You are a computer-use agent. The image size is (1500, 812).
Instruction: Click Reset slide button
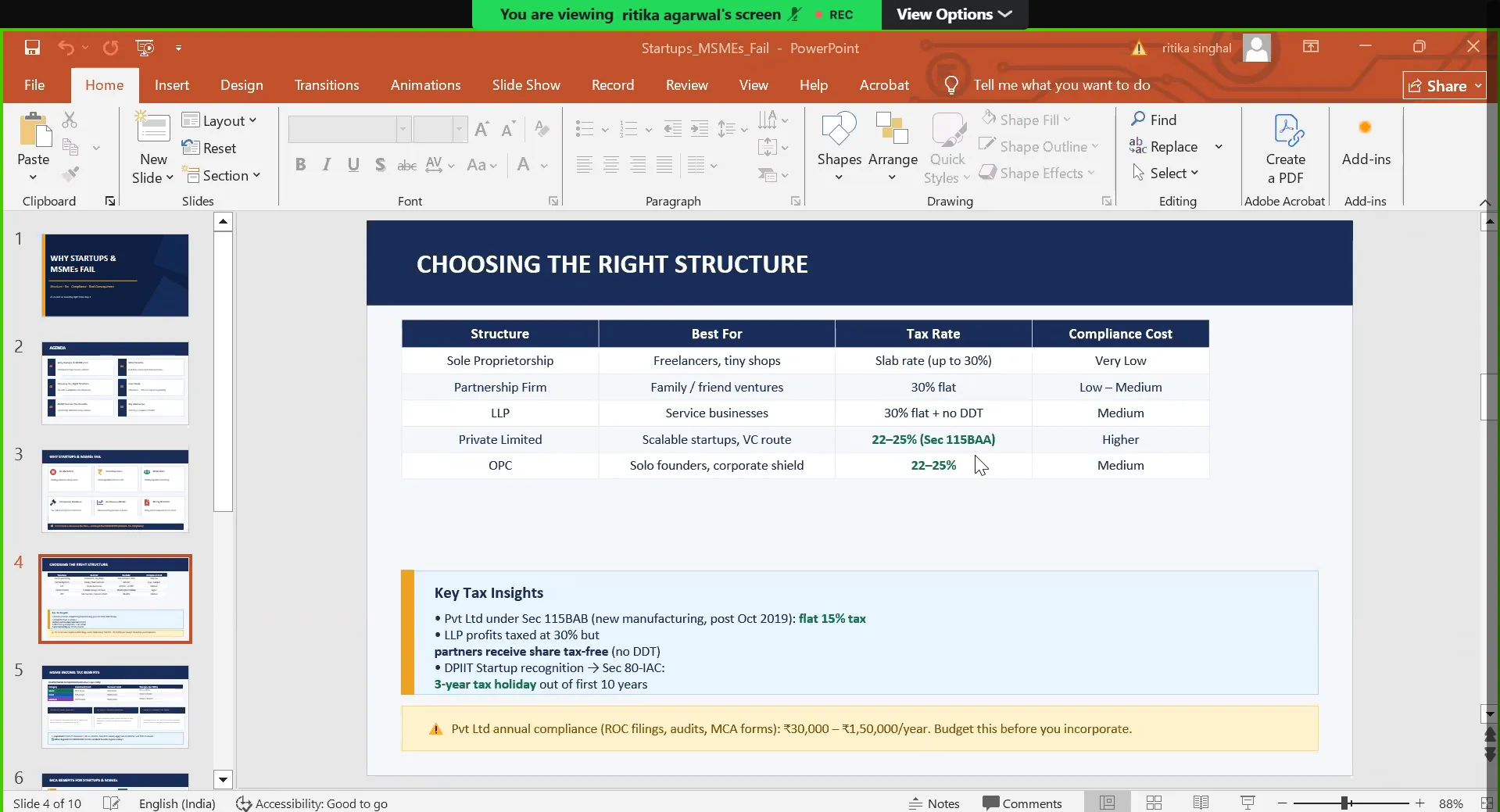click(x=209, y=148)
